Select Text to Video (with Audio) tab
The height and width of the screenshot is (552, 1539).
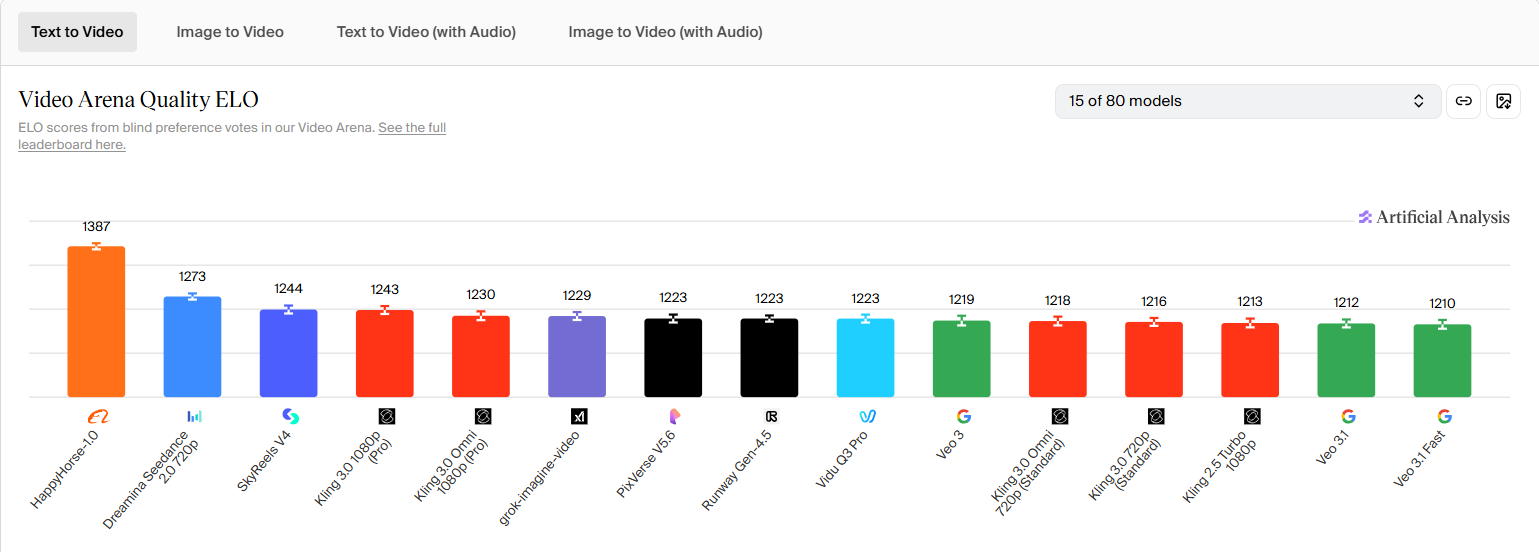426,32
